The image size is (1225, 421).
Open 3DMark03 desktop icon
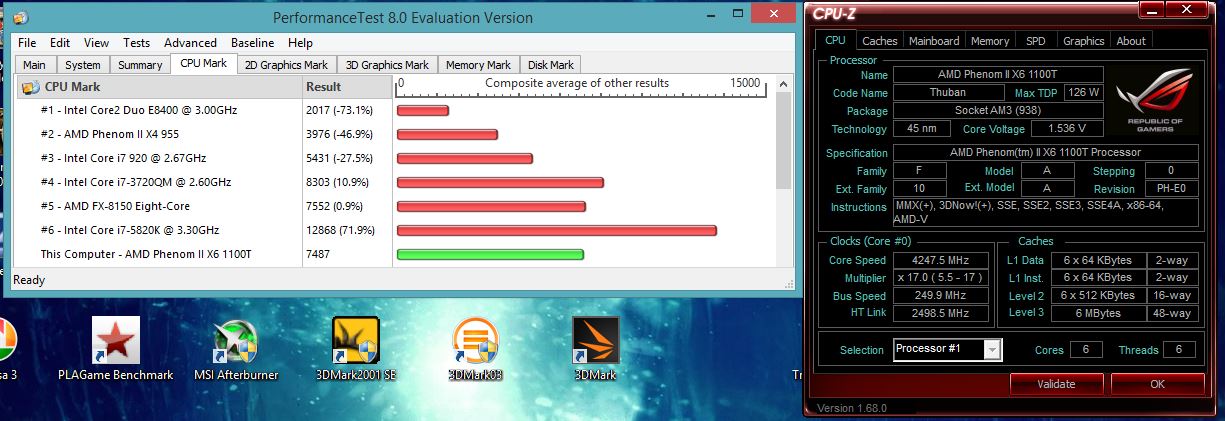point(476,347)
